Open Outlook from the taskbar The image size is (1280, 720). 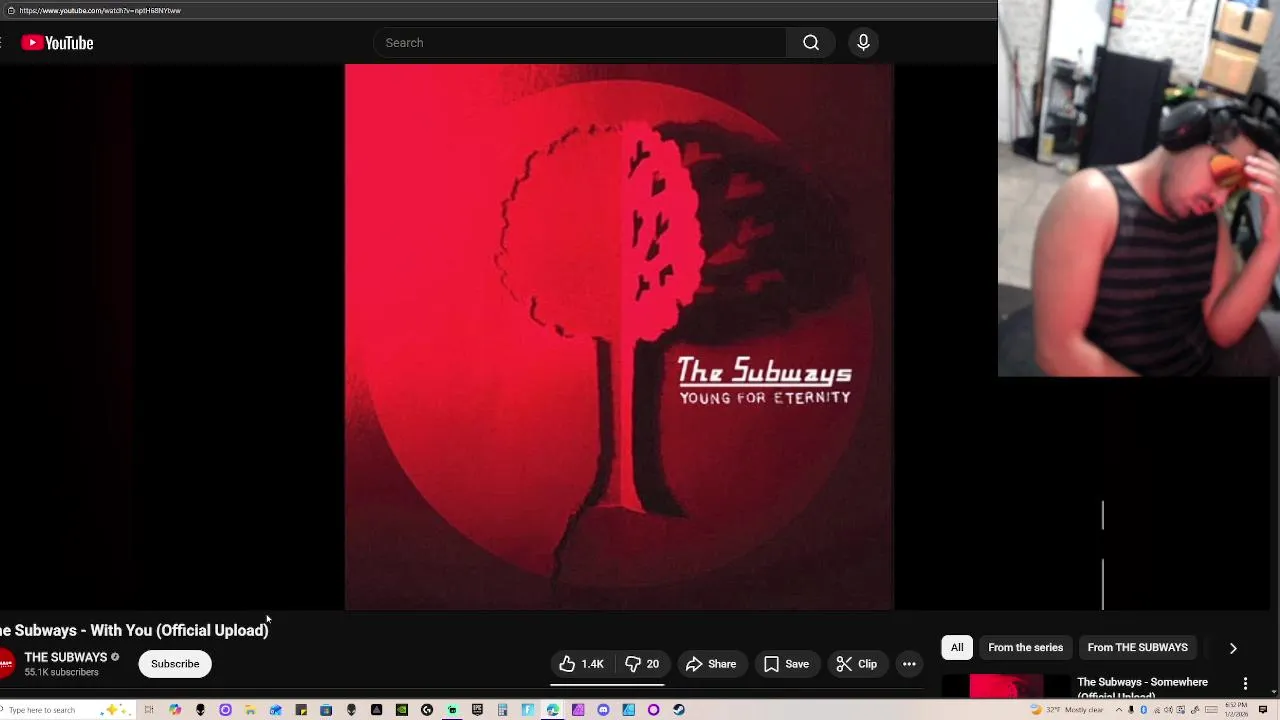point(275,710)
